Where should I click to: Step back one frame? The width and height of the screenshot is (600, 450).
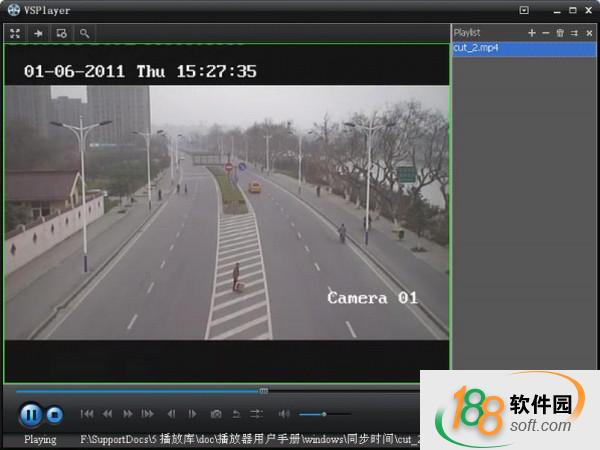point(172,414)
